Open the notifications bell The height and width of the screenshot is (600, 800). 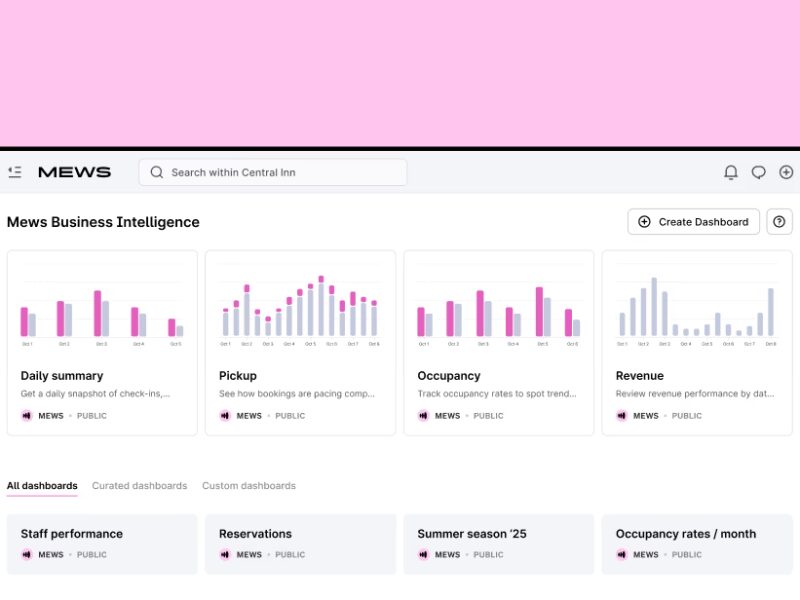[x=731, y=172]
